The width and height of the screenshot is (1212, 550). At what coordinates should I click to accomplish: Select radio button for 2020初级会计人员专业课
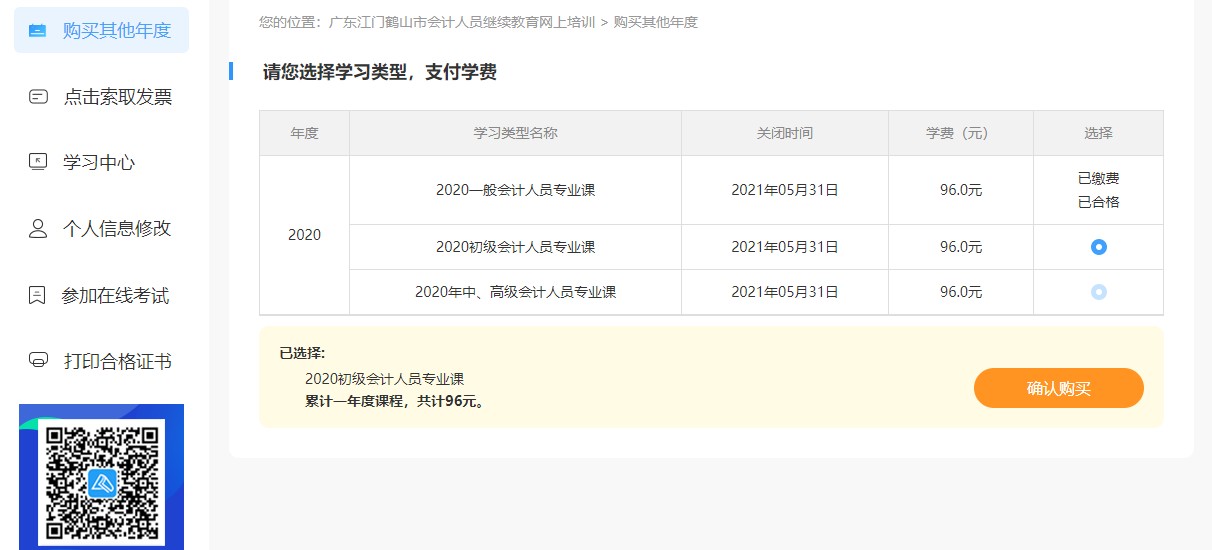1099,247
